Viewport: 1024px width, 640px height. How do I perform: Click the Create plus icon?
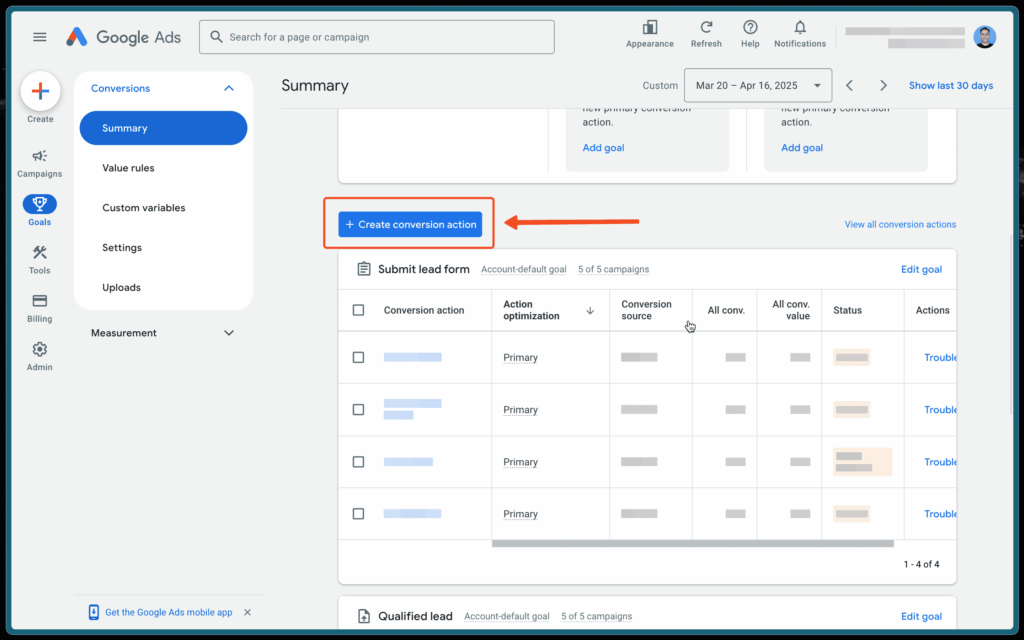click(x=39, y=92)
